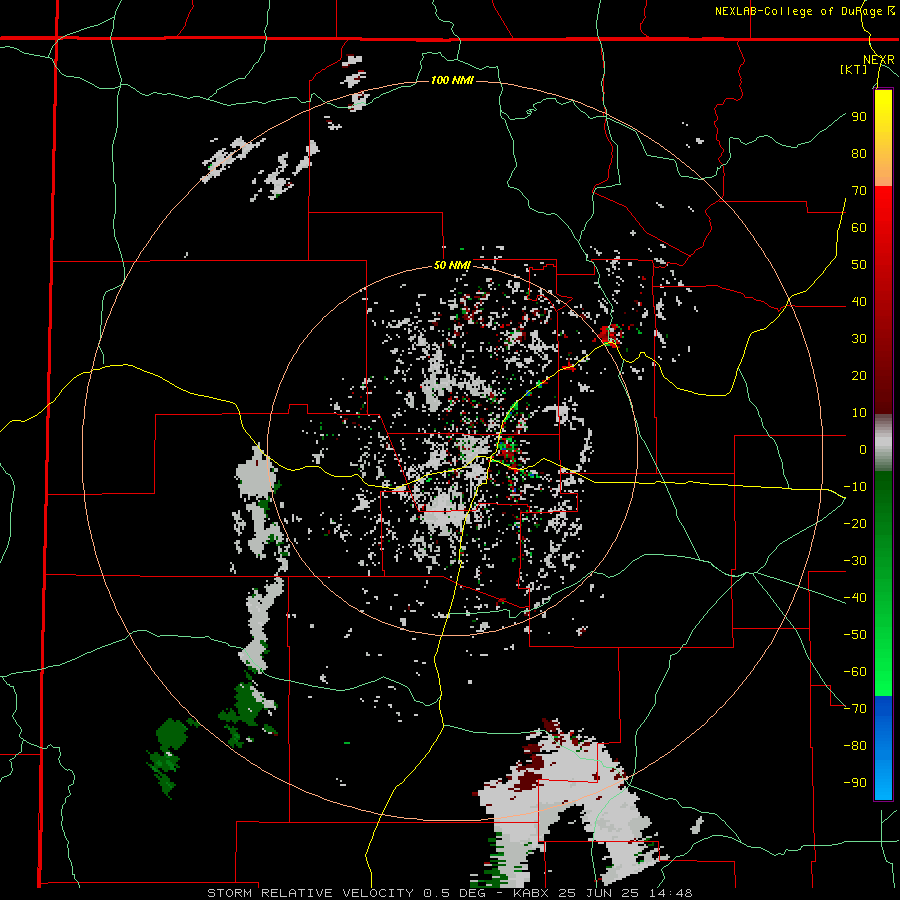Click the KT units label above the color scale
Screen dimensions: 900x900
click(854, 69)
